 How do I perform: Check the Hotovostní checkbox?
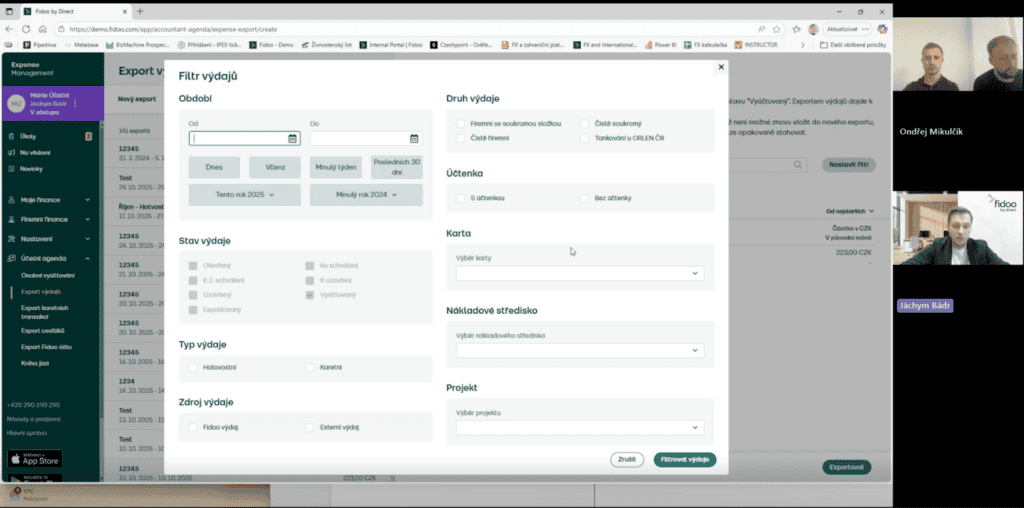[192, 368]
